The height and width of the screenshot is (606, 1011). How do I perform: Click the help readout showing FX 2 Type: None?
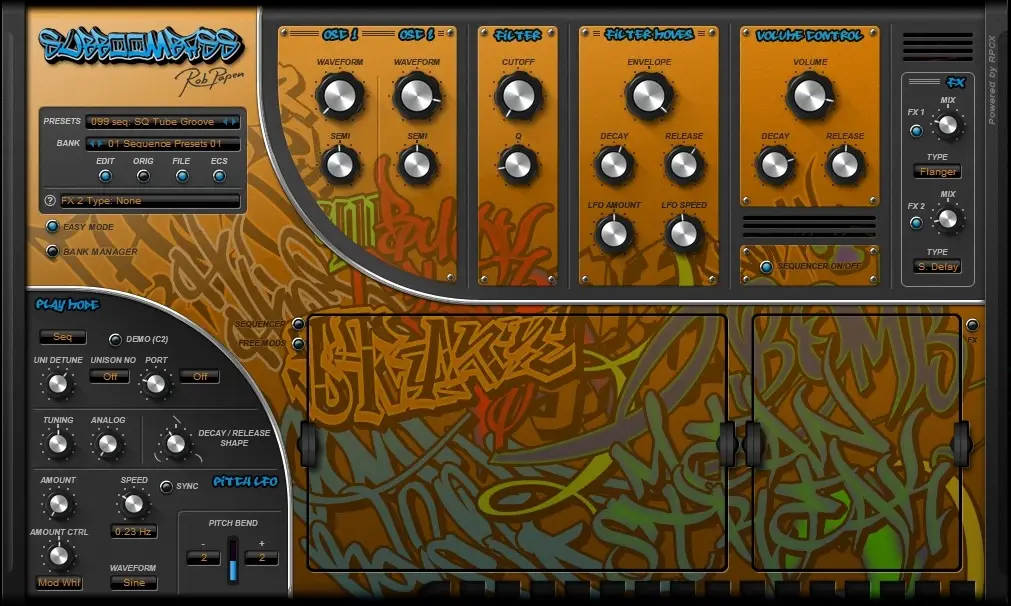[150, 200]
